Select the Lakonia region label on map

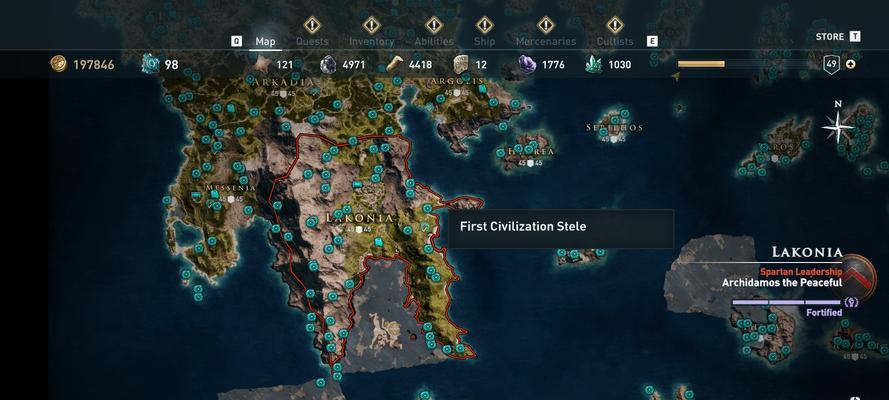tap(359, 218)
